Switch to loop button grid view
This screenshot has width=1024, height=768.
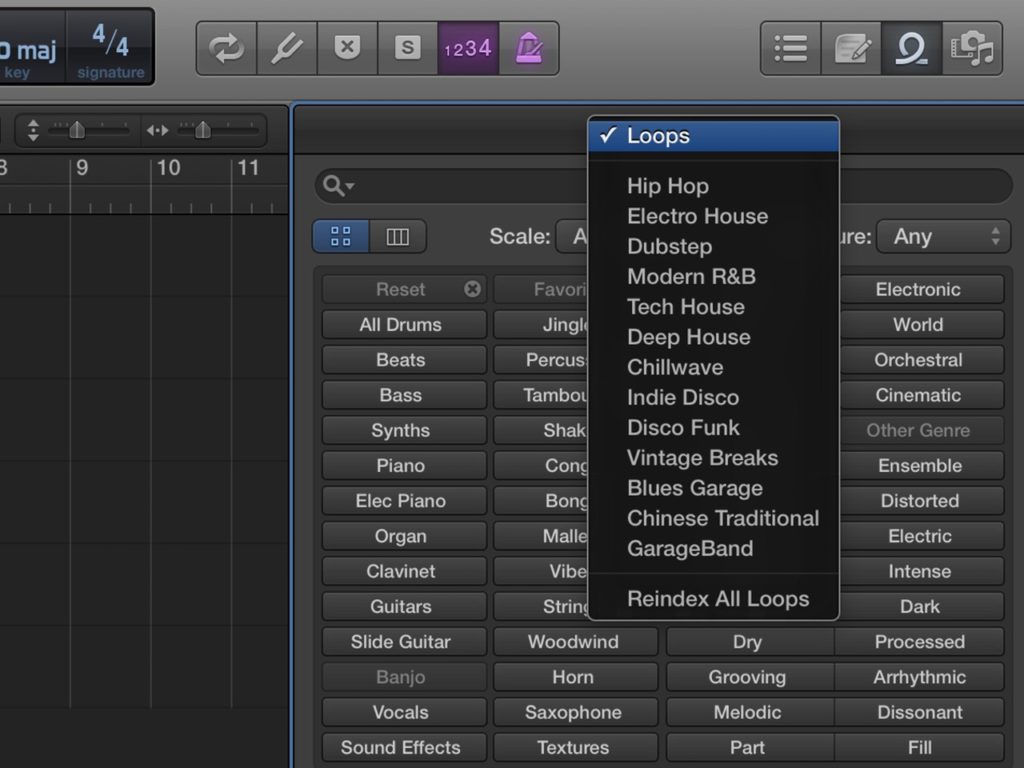coord(341,236)
